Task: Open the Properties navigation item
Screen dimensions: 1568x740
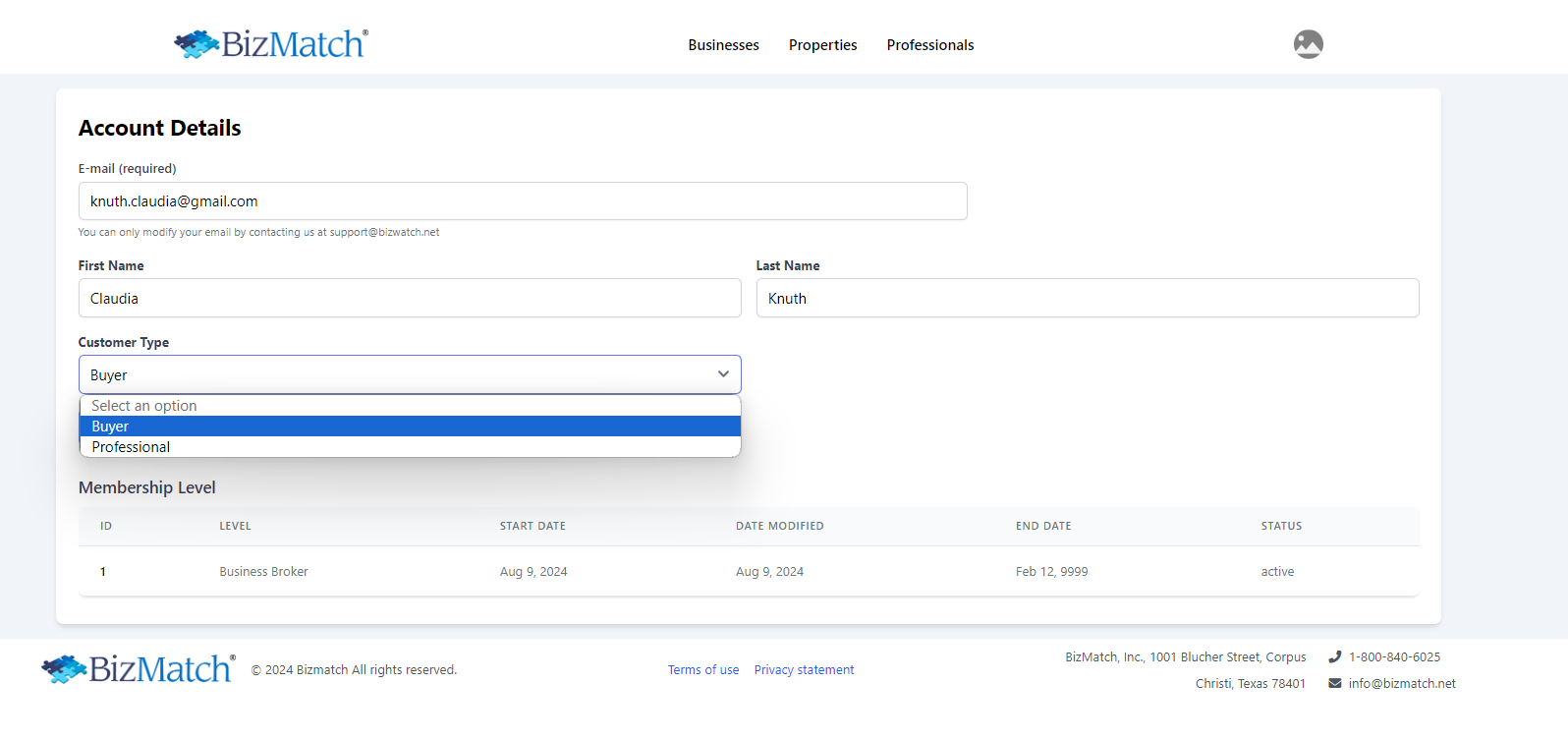Action: (x=822, y=45)
